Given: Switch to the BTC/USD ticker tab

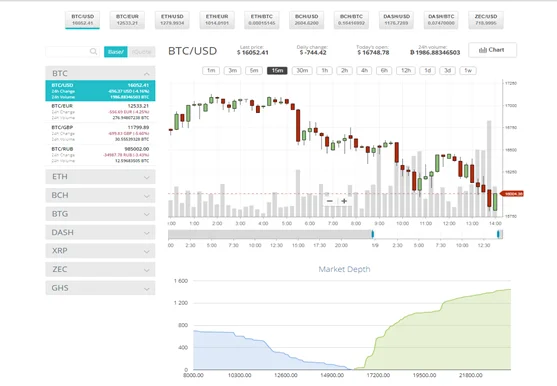Looking at the screenshot, I should pyautogui.click(x=82, y=20).
